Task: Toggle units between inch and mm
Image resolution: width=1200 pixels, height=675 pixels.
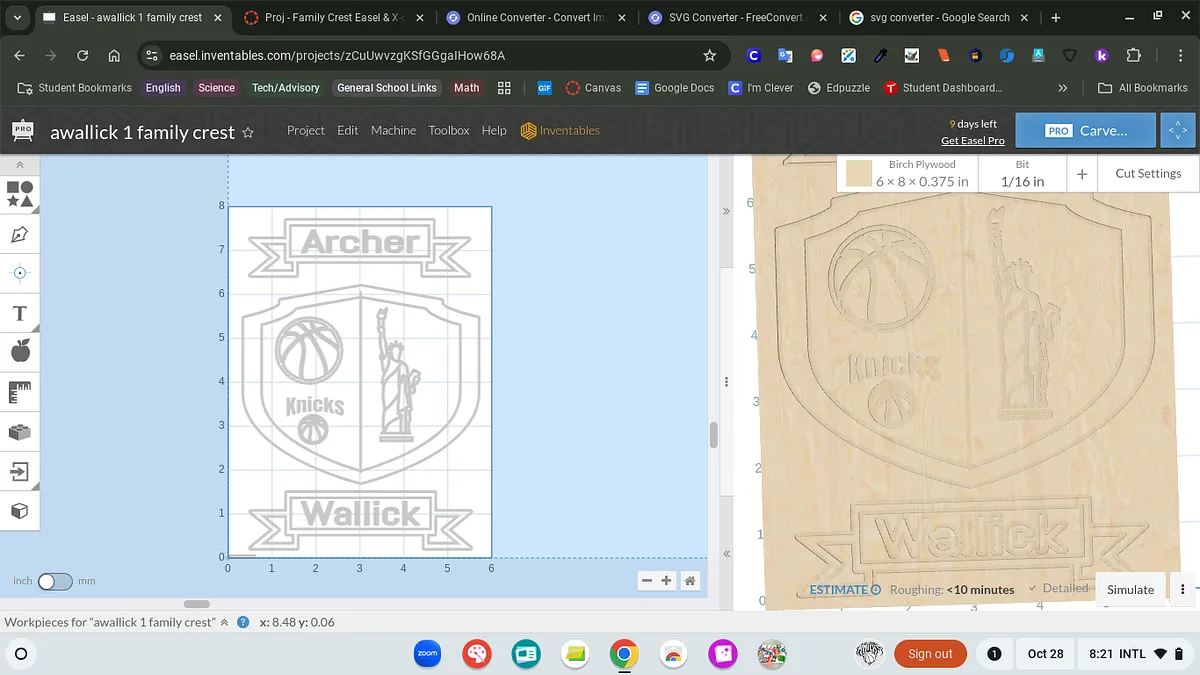Action: 54,581
